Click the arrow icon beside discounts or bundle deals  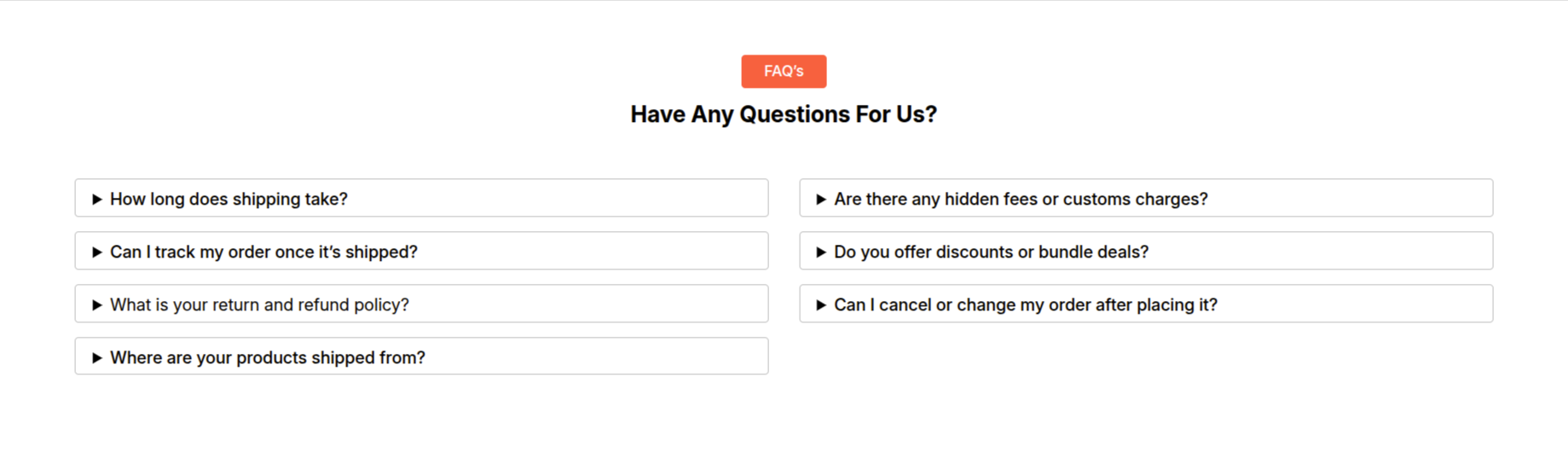pyautogui.click(x=821, y=252)
